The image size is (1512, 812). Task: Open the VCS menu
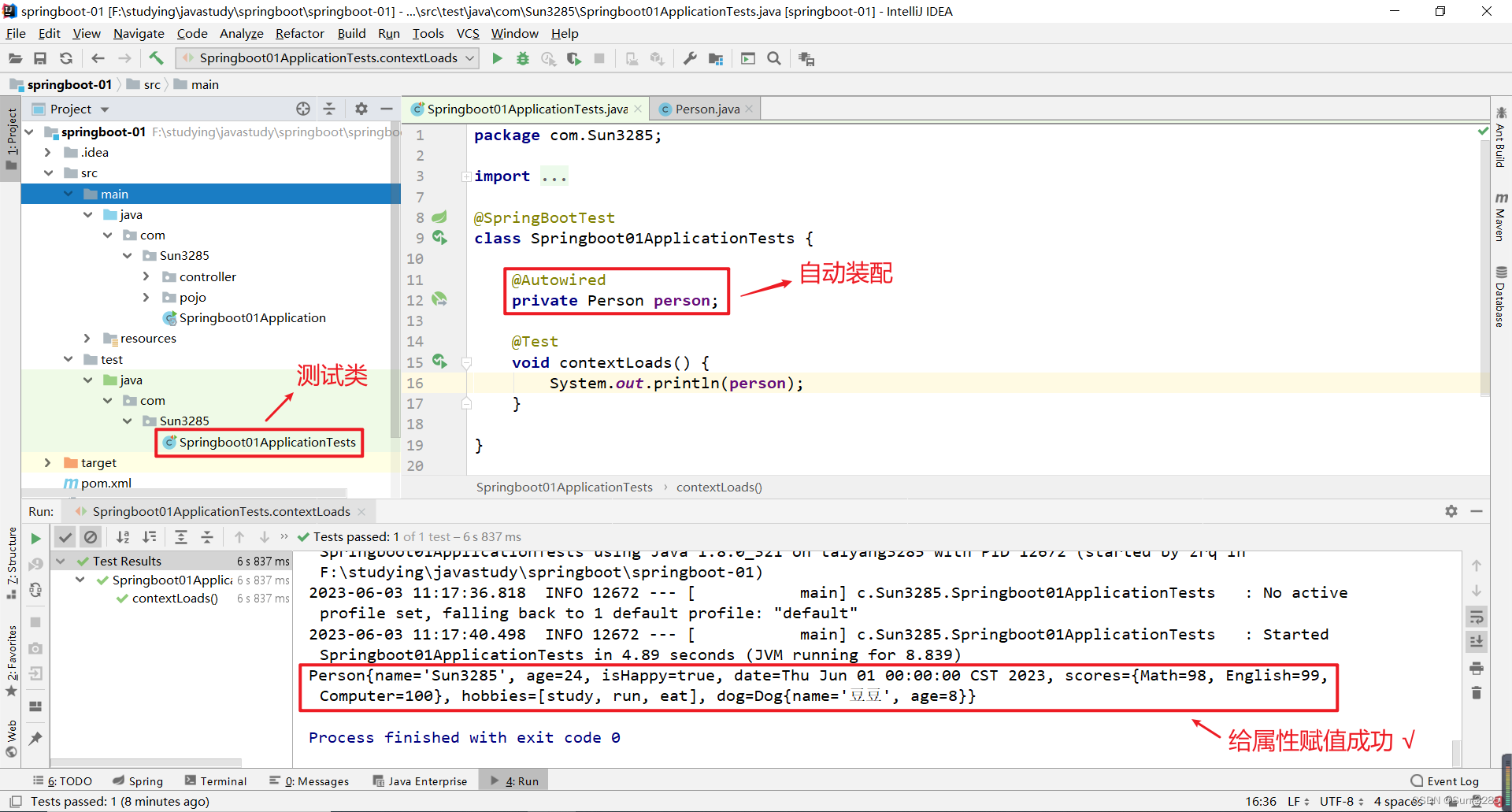pos(468,33)
